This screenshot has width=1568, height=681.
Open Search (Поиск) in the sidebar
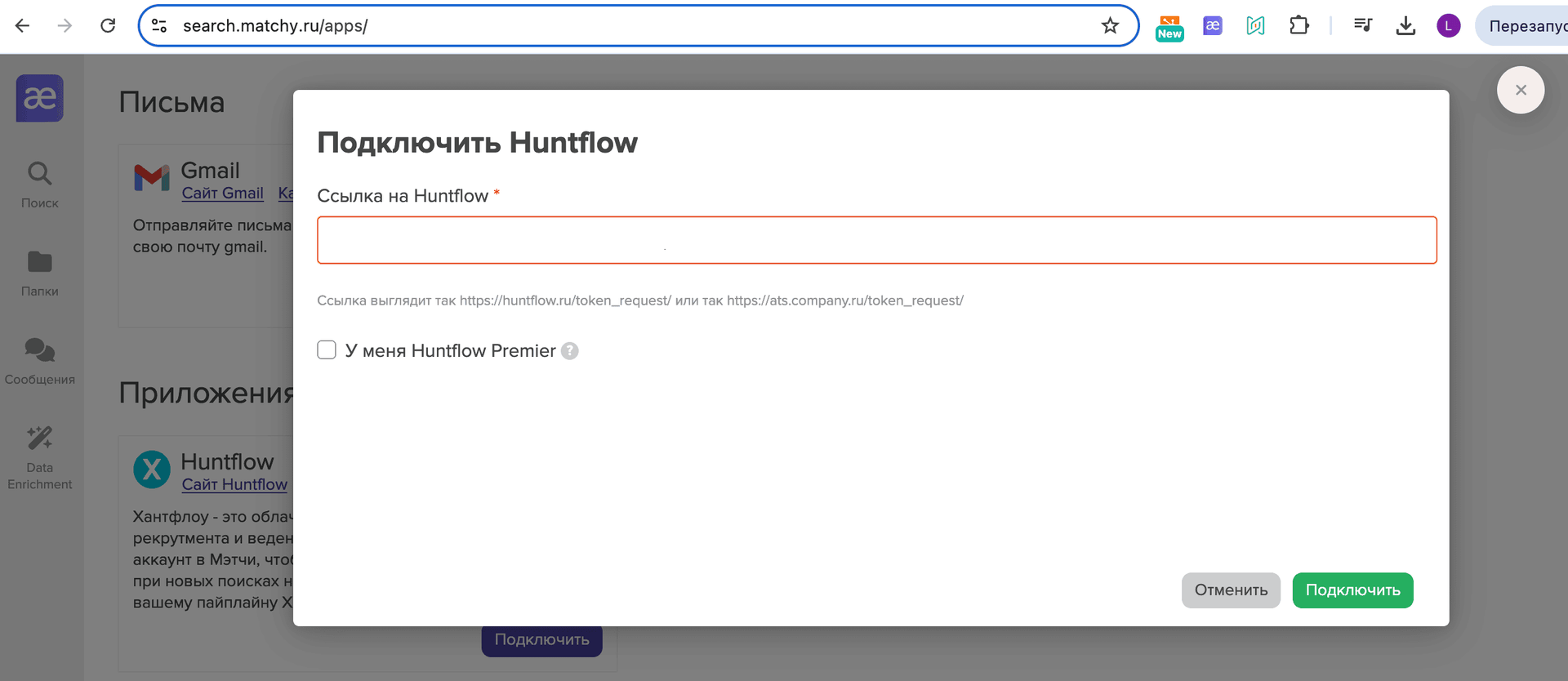point(39,185)
